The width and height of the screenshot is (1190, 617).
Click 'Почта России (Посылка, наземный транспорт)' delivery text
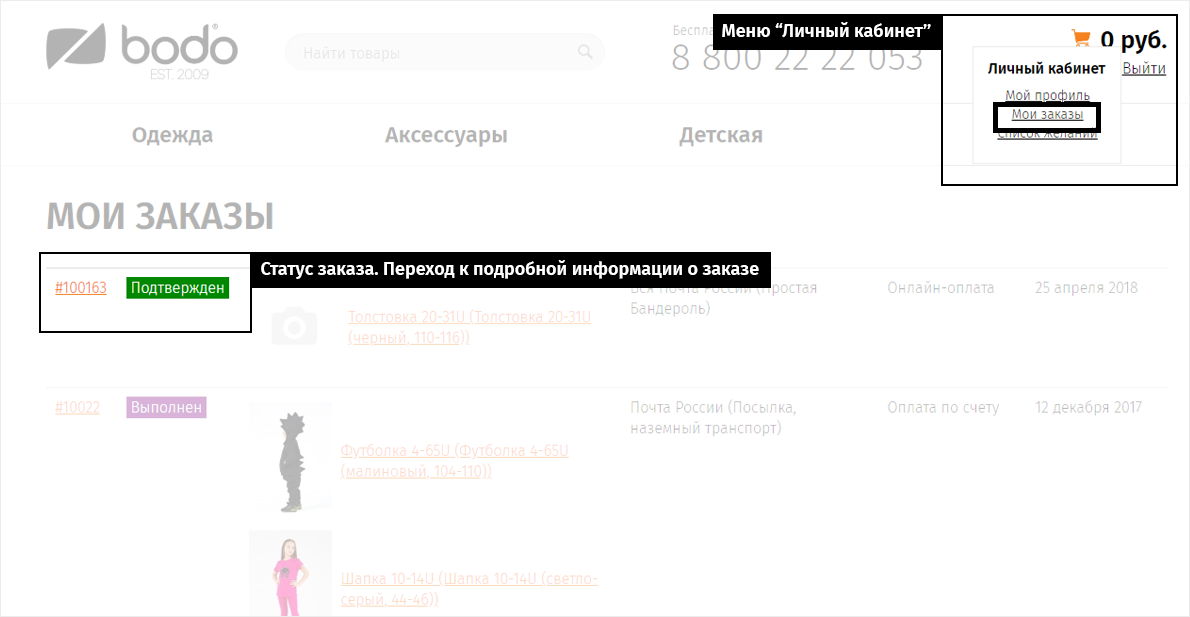click(713, 417)
